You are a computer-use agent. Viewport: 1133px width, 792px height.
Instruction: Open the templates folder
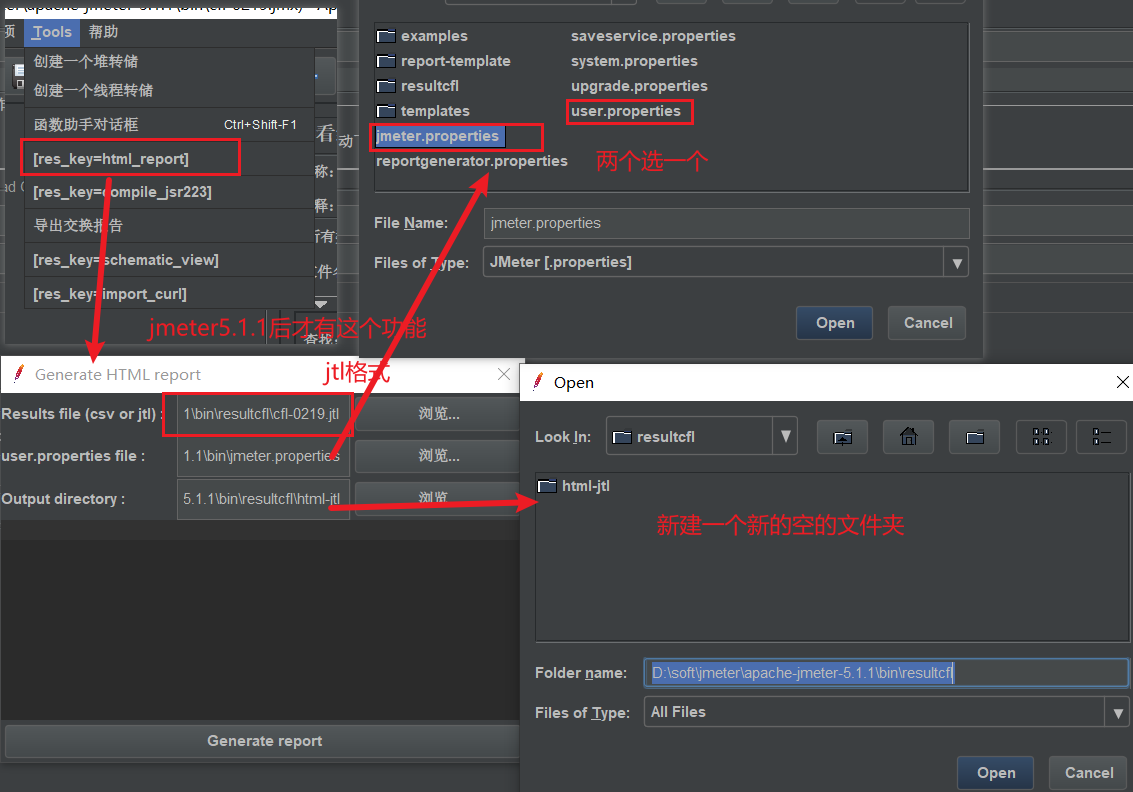(423, 111)
